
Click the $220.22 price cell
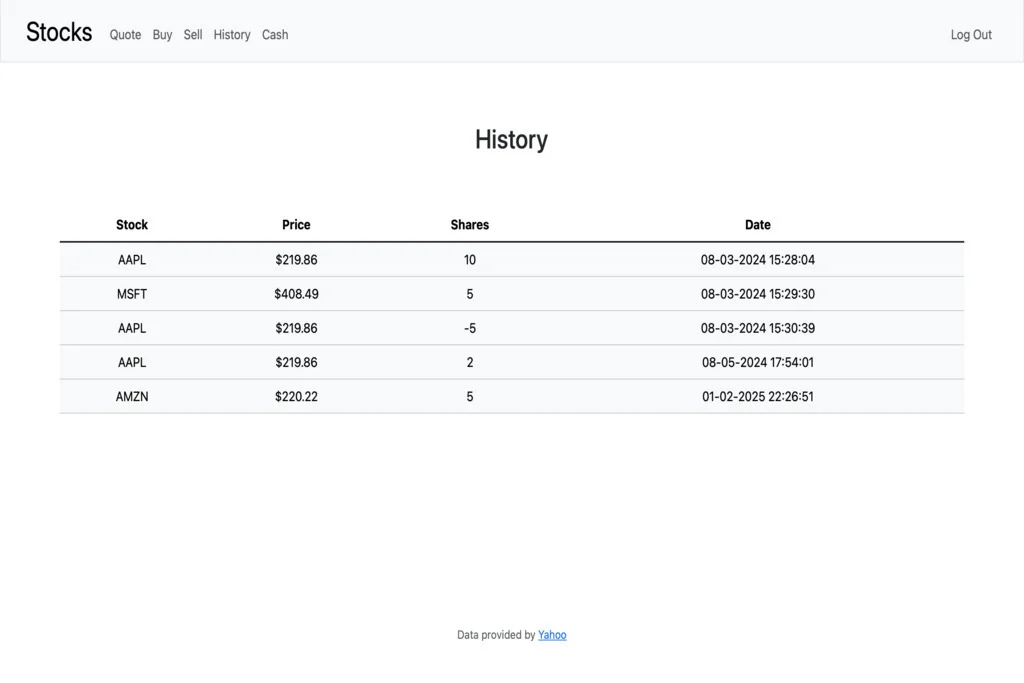pyautogui.click(x=296, y=397)
